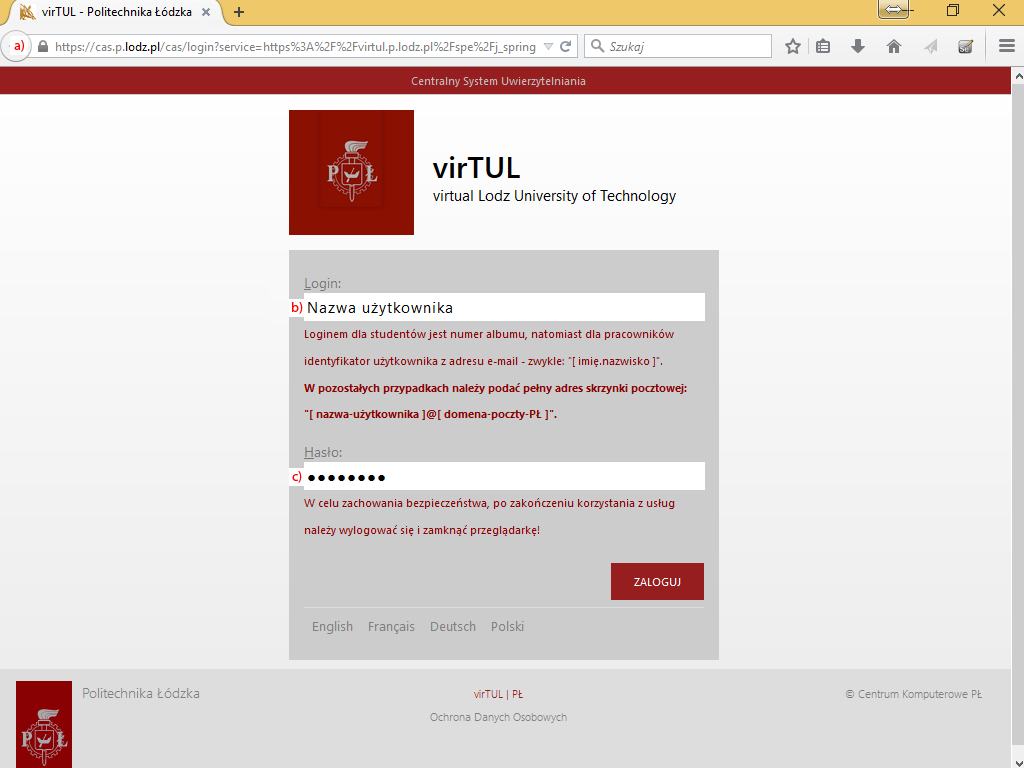Viewport: 1024px width, 768px height.
Task: Open the downloads arrow icon
Action: [858, 46]
